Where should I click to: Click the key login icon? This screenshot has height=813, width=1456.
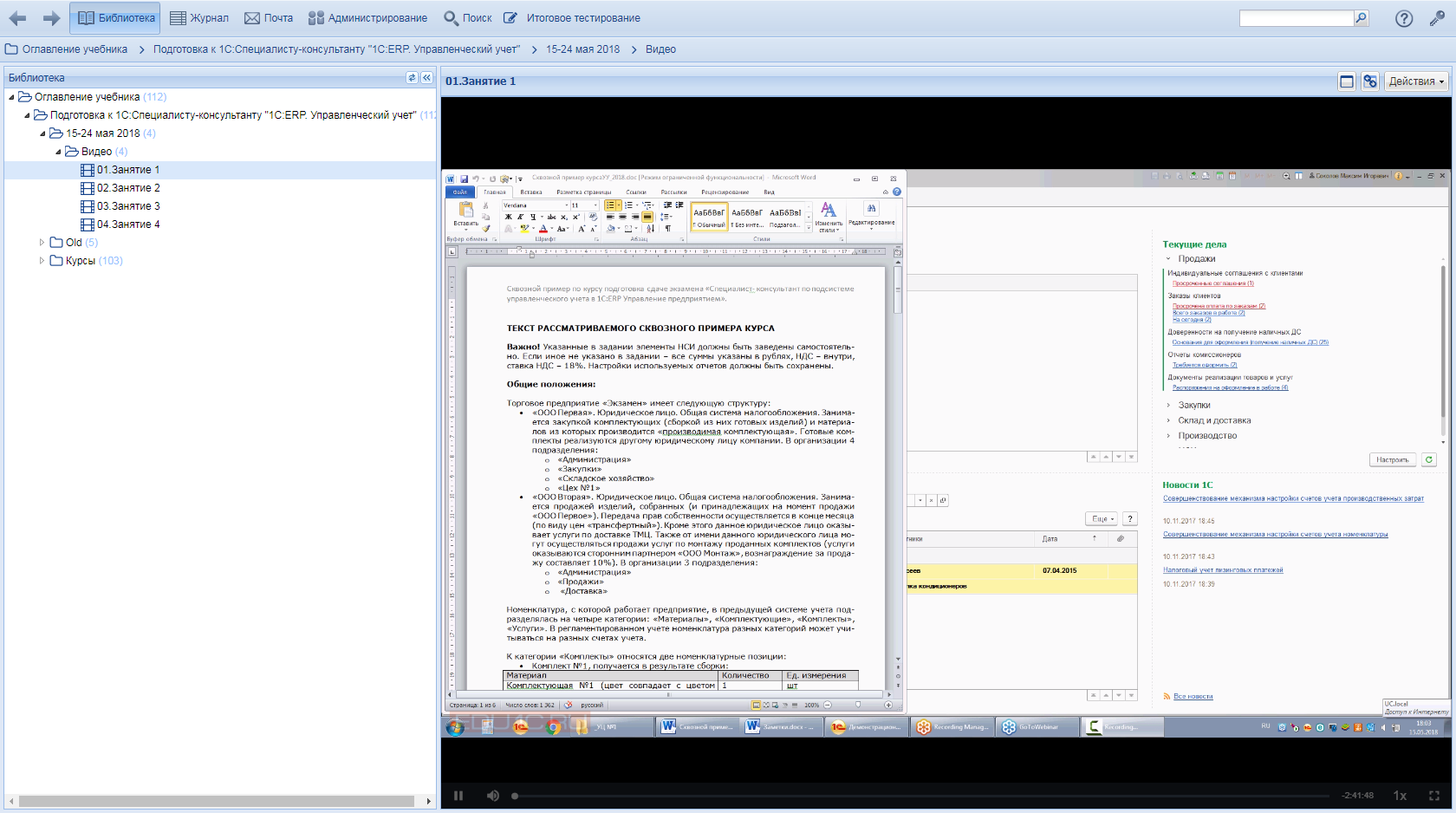pyautogui.click(x=1436, y=18)
